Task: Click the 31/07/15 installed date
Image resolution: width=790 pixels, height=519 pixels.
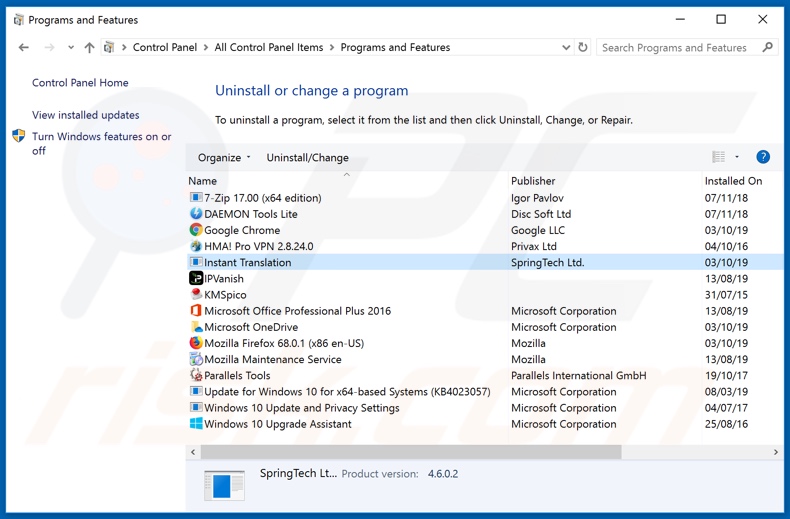Action: [x=726, y=294]
